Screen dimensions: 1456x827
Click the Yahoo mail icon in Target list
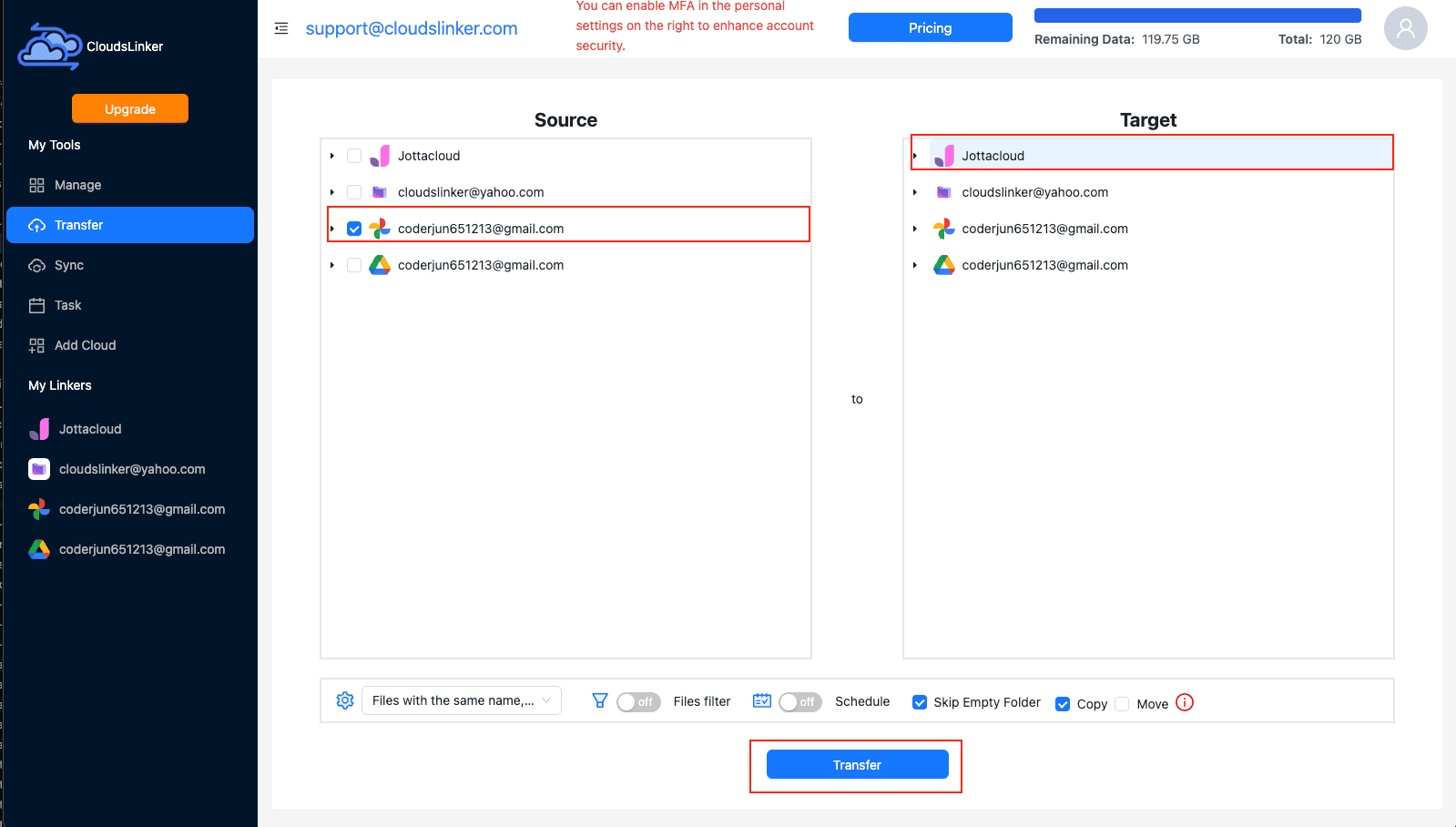pos(944,192)
